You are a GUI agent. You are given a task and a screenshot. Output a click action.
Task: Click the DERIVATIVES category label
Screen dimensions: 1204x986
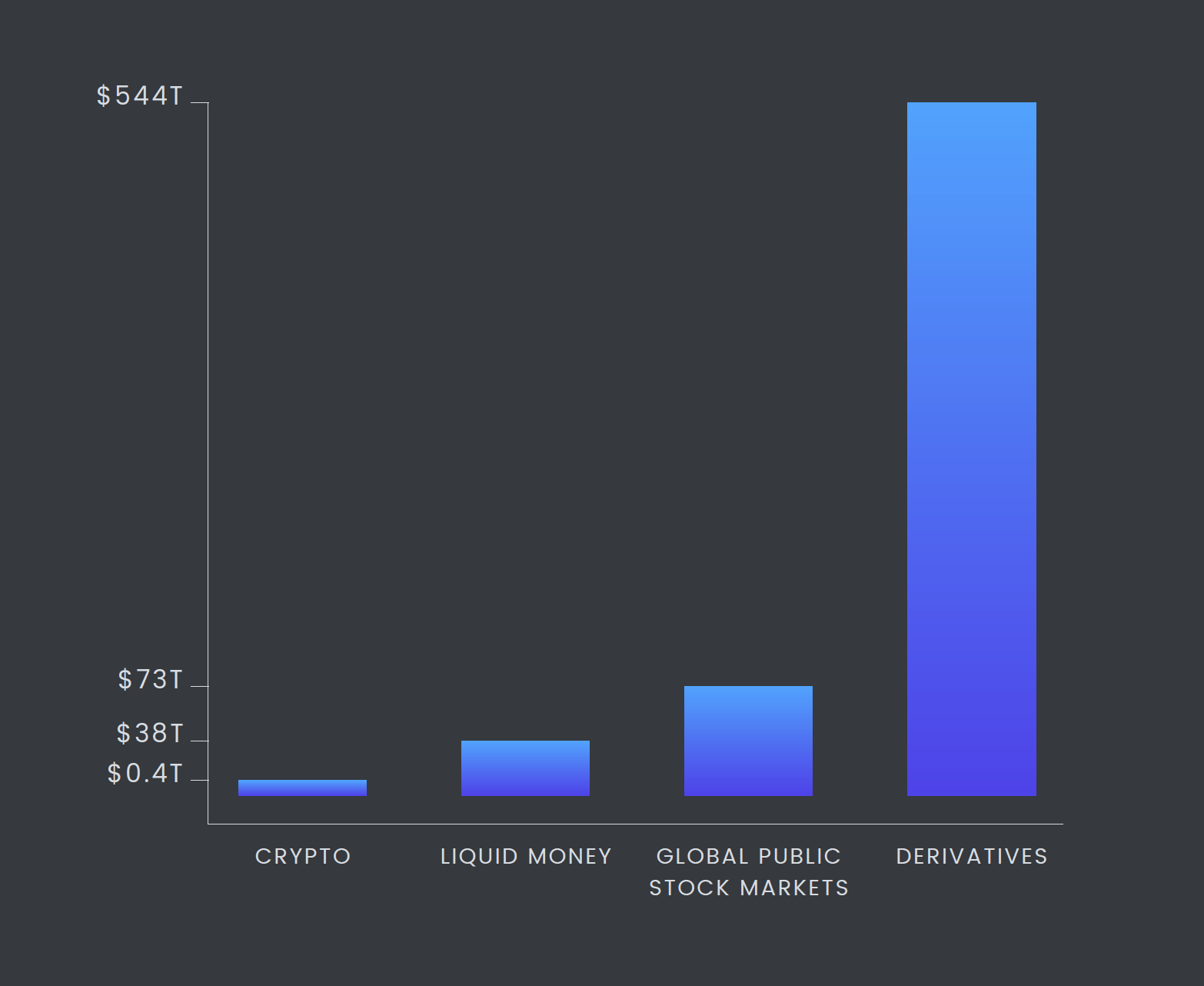(x=972, y=856)
